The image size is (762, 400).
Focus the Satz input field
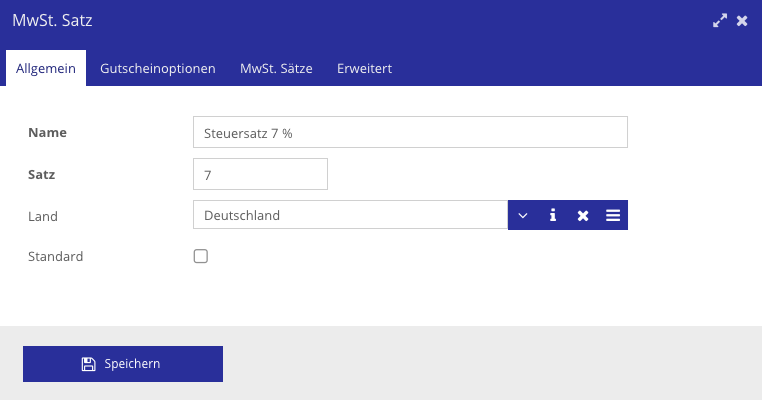tap(260, 174)
